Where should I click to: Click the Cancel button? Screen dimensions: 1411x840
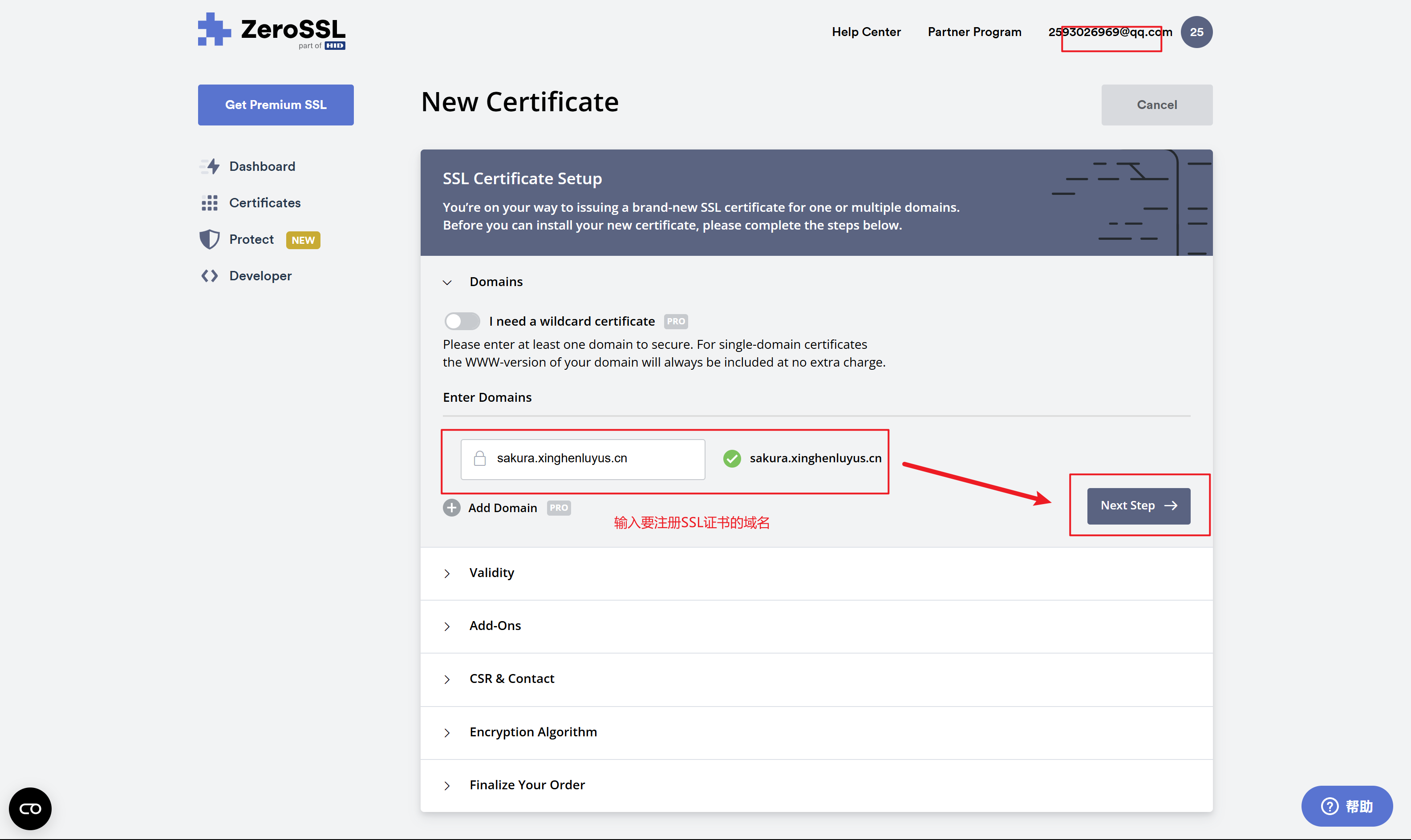click(1156, 105)
